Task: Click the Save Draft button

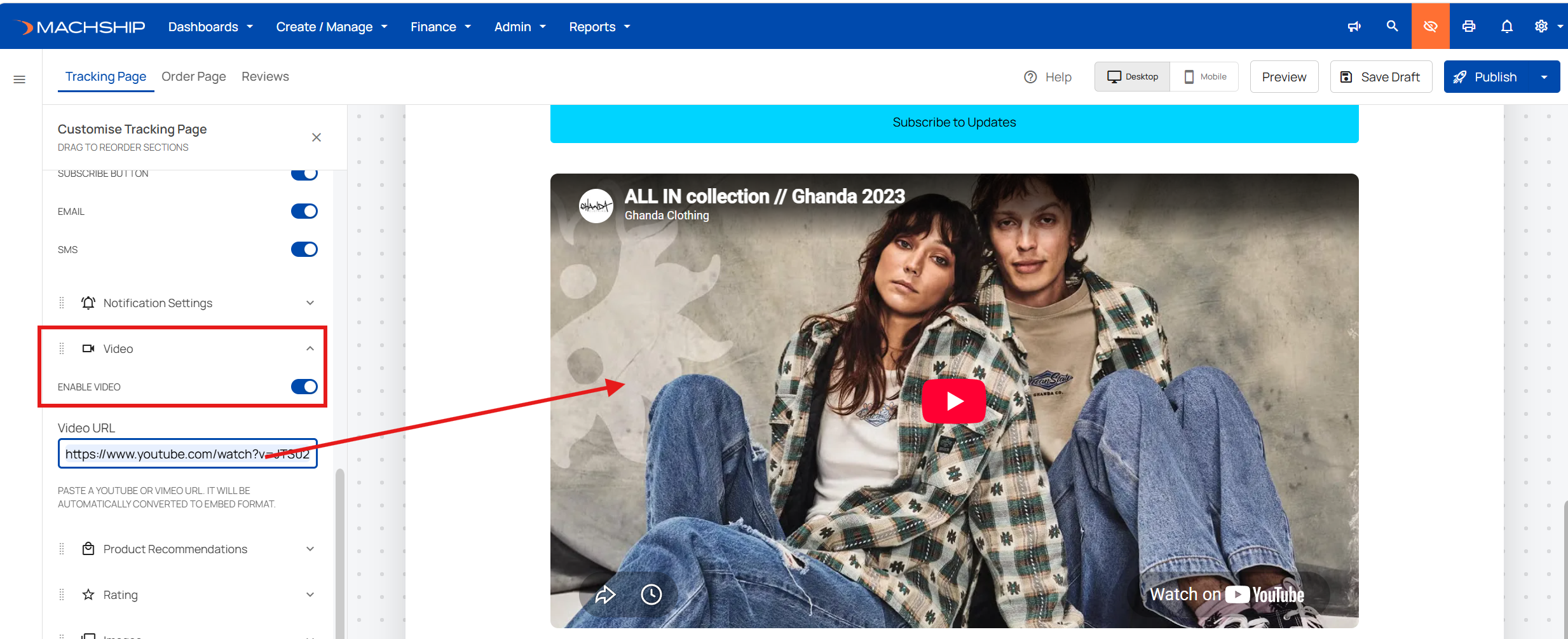Action: [1381, 77]
